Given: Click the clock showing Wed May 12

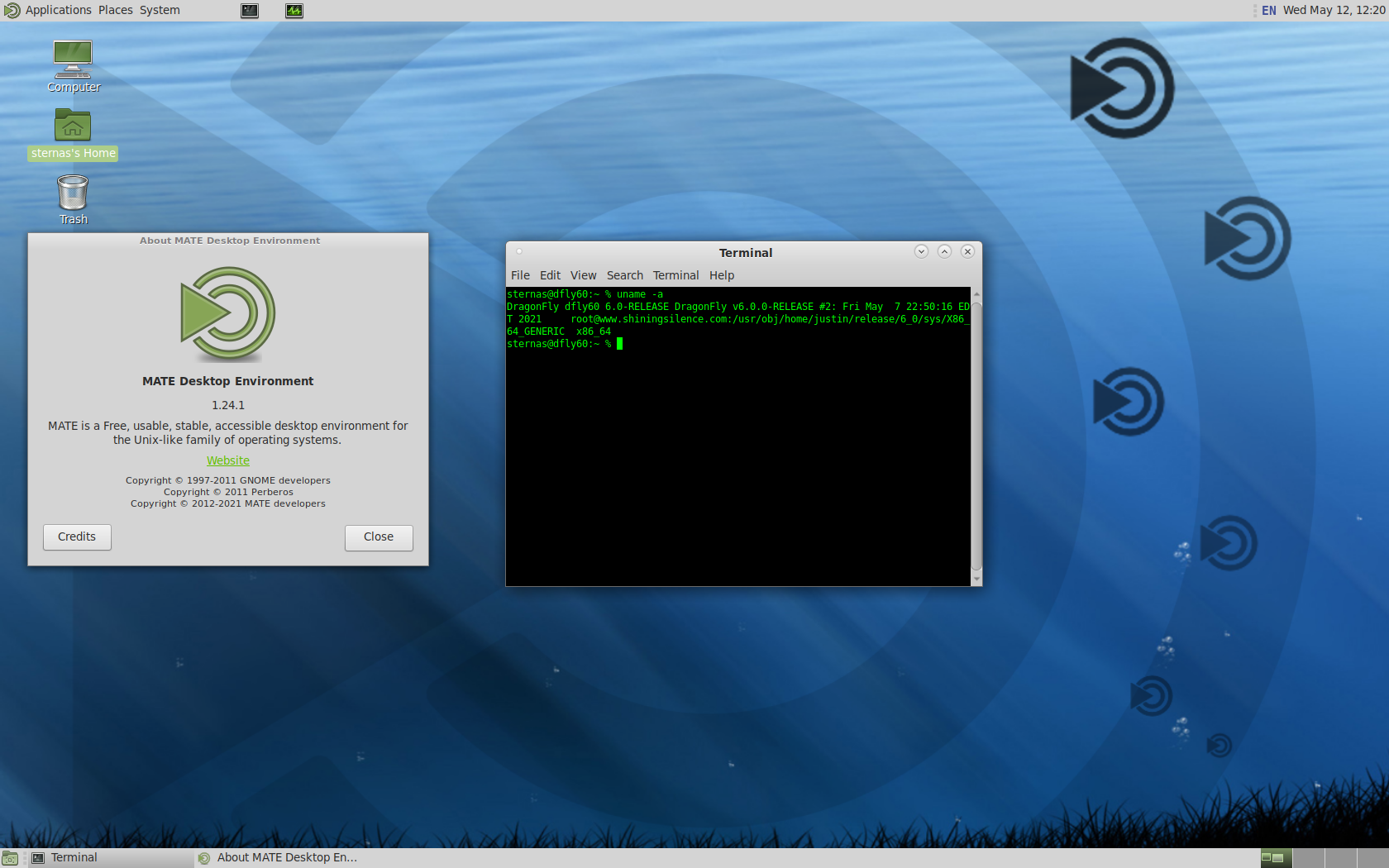Looking at the screenshot, I should click(1334, 10).
